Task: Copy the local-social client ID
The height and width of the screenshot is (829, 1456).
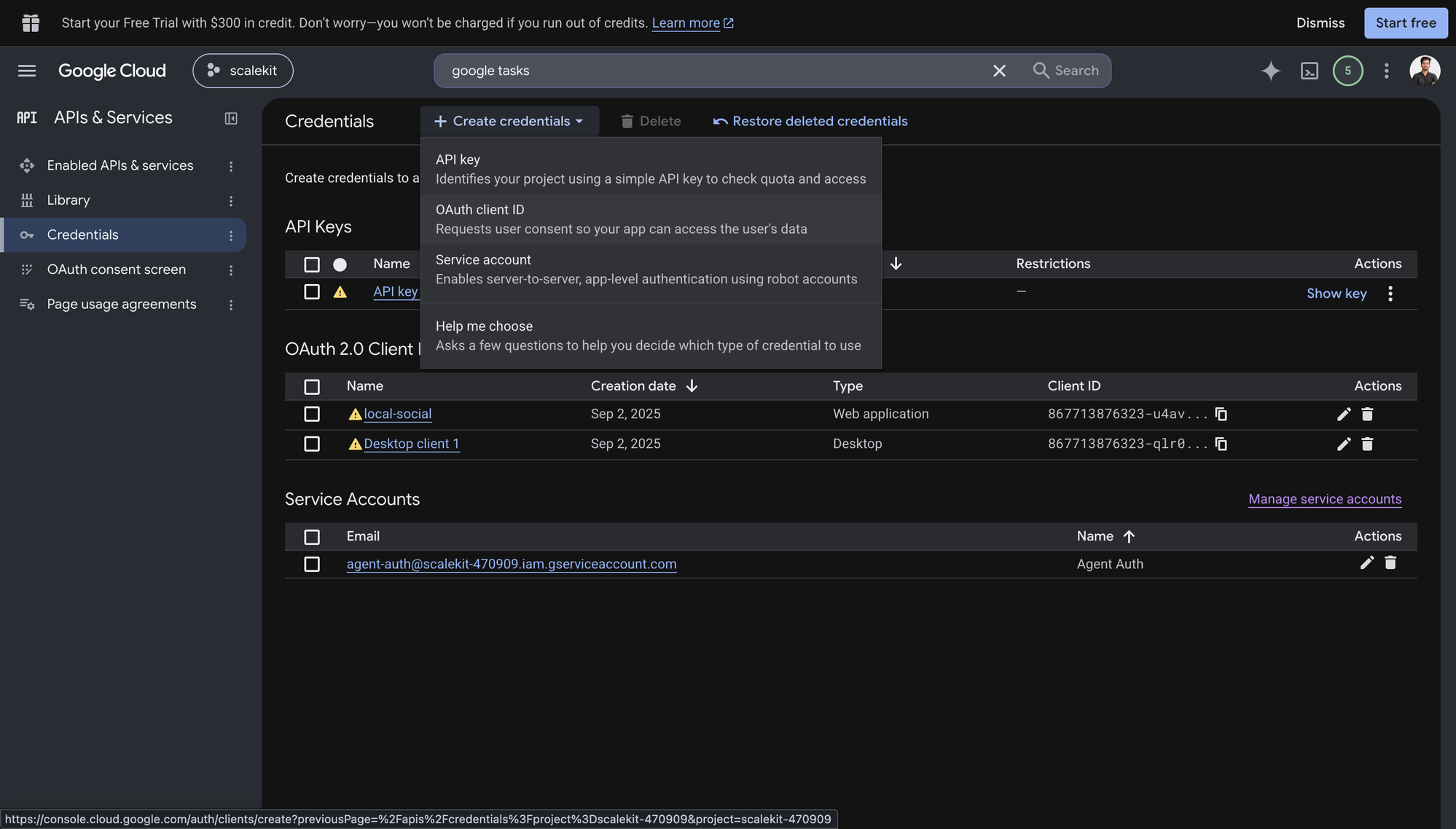Action: click(x=1221, y=414)
